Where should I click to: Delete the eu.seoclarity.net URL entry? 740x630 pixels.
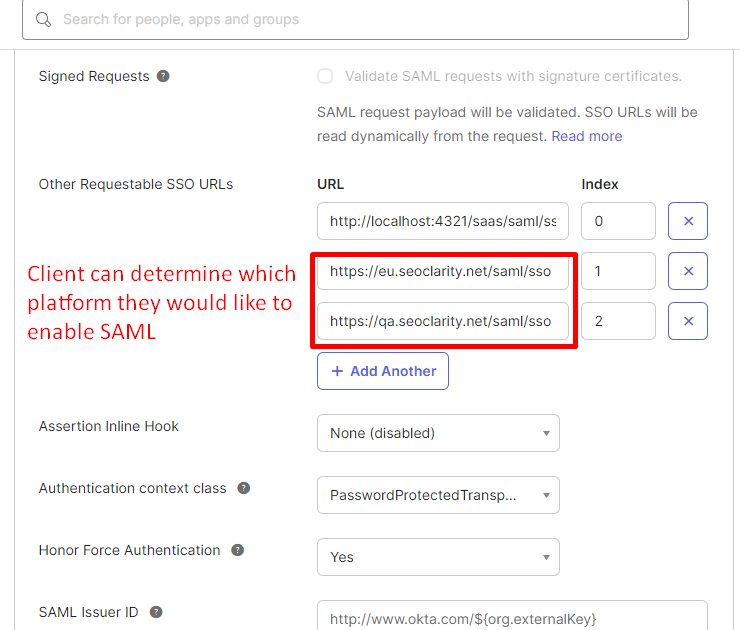tap(688, 271)
